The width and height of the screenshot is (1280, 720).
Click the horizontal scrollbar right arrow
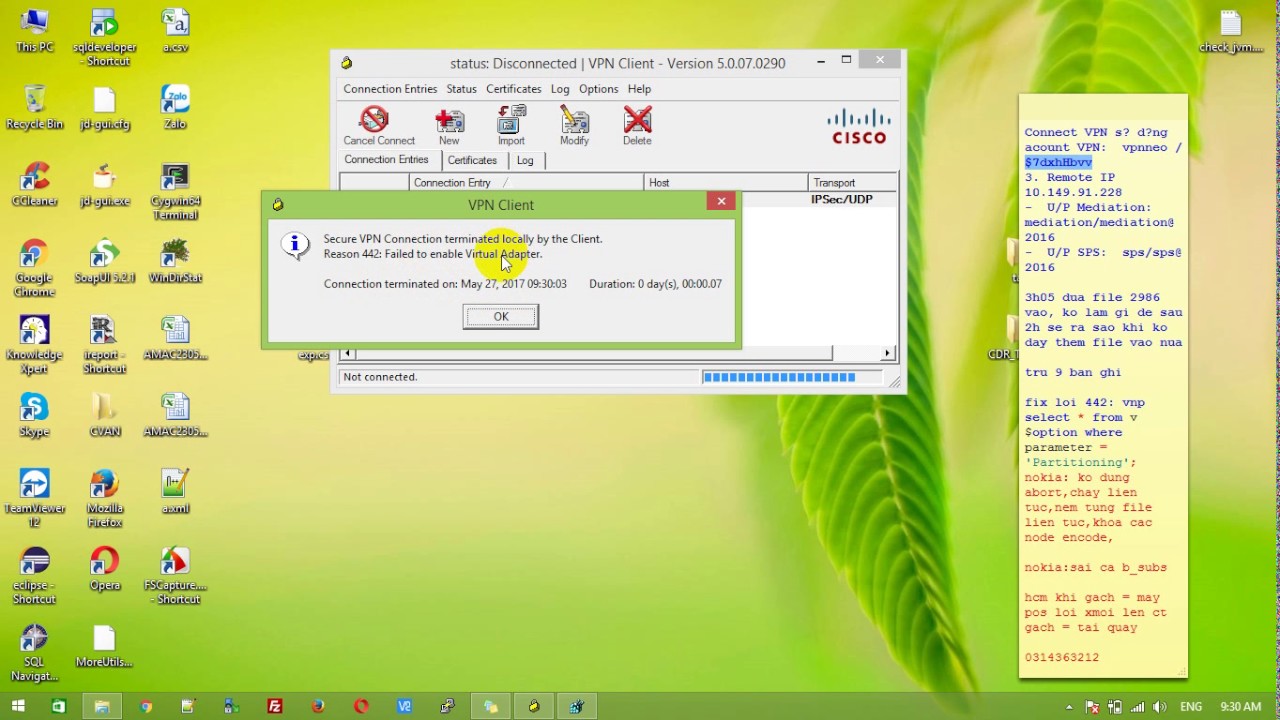point(887,353)
